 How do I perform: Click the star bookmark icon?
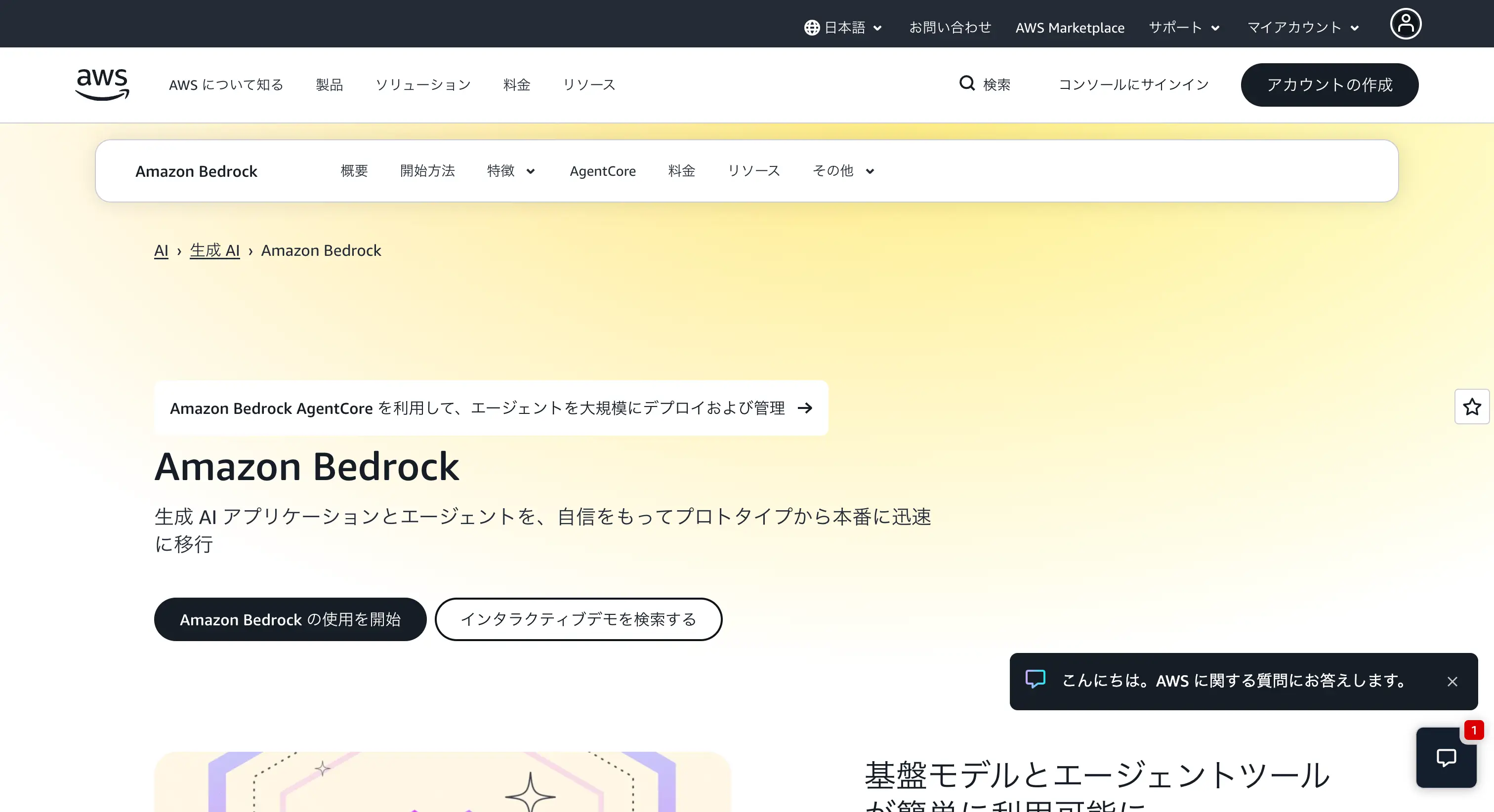tap(1471, 406)
